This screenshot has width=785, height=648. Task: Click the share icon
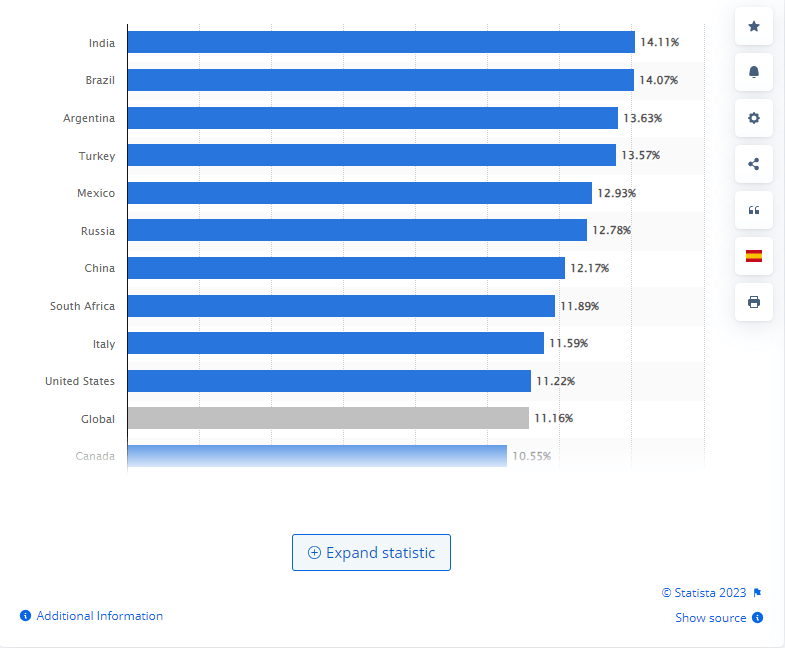pos(754,164)
